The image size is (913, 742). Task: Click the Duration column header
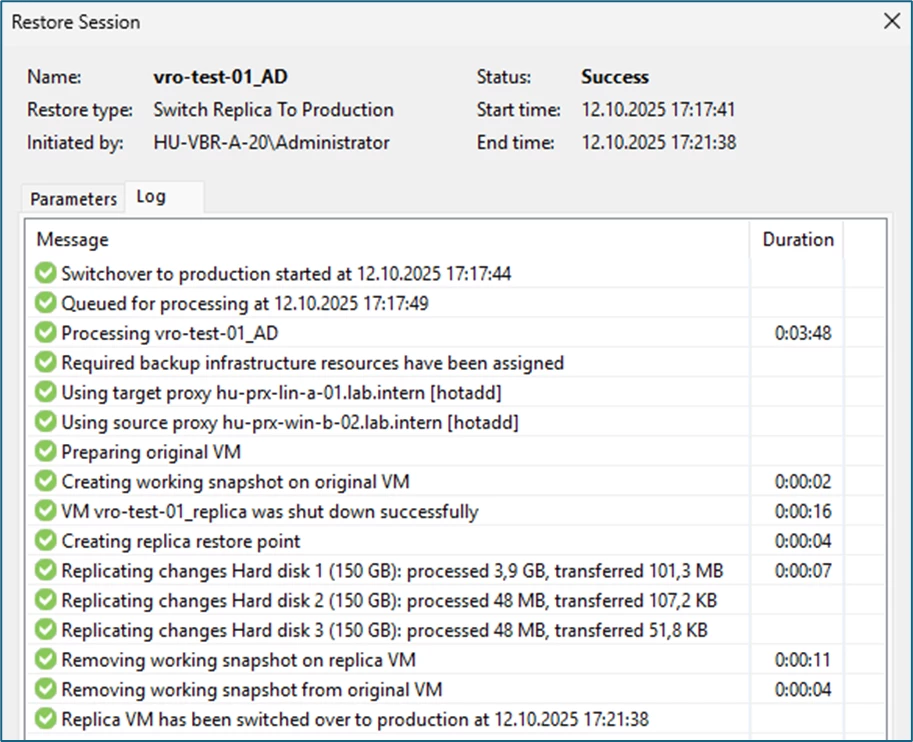coord(797,240)
